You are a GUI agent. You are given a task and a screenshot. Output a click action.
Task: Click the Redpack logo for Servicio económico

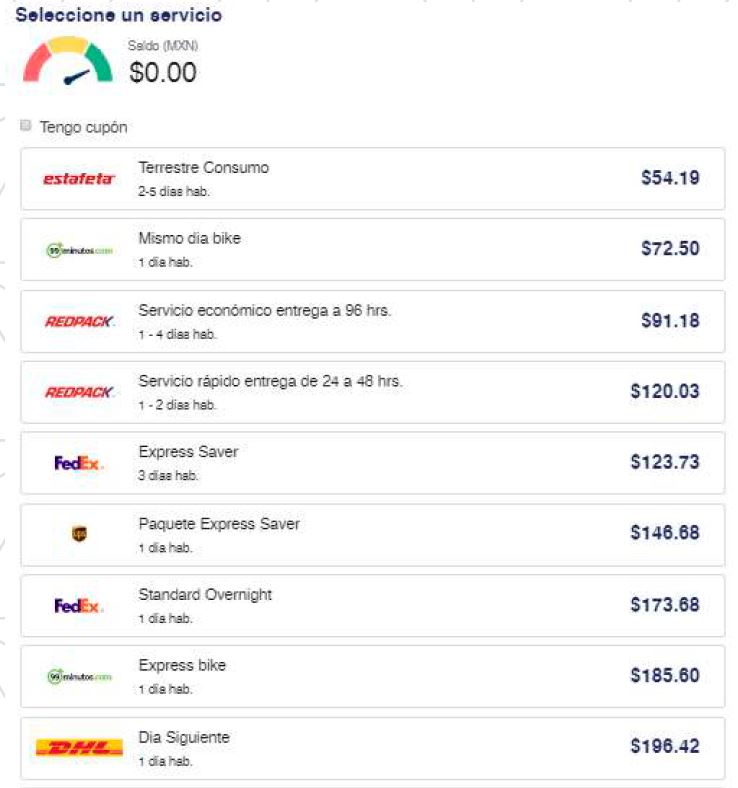point(79,321)
